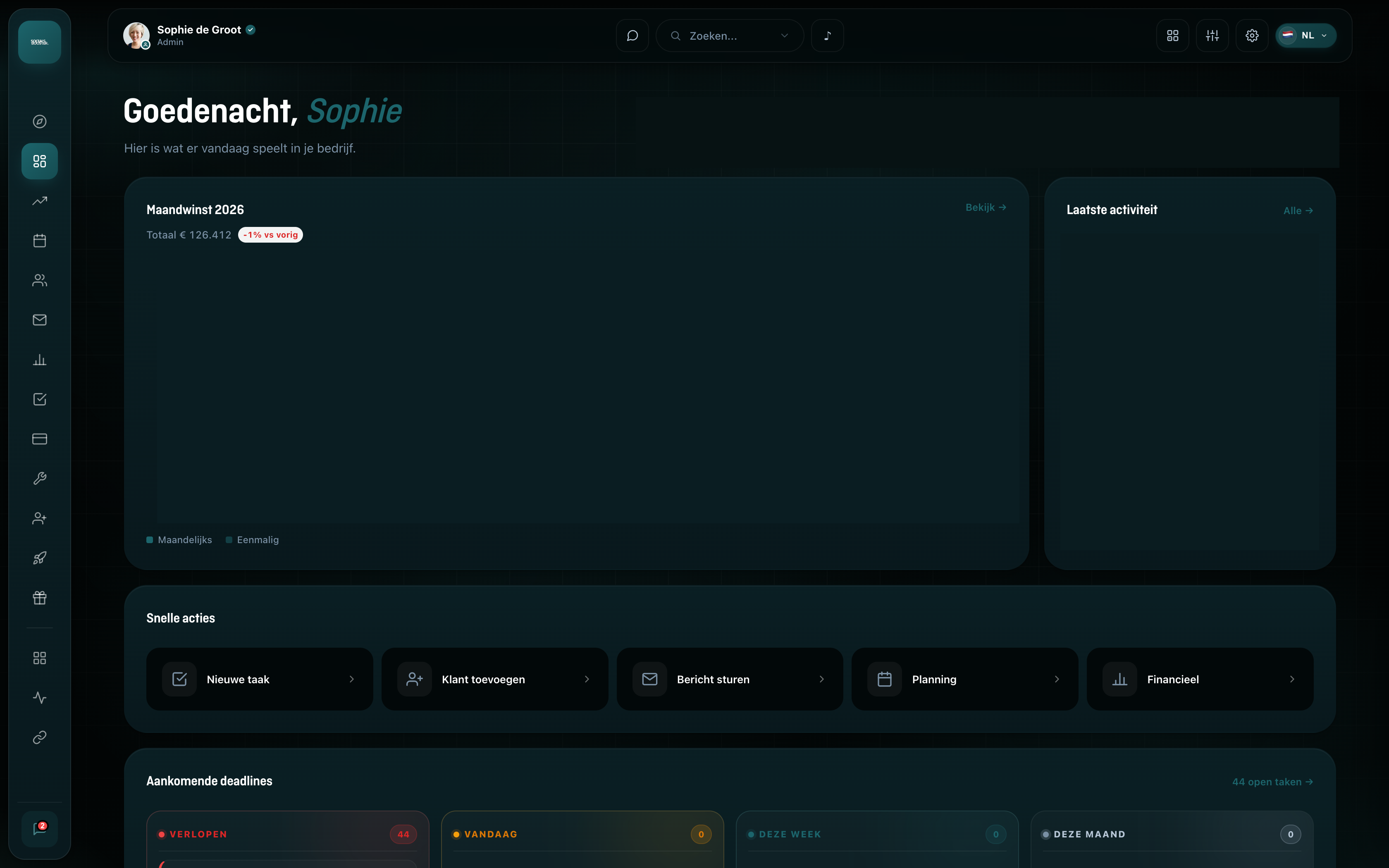
Task: Open the chat bubble button in top bar
Action: tap(632, 36)
